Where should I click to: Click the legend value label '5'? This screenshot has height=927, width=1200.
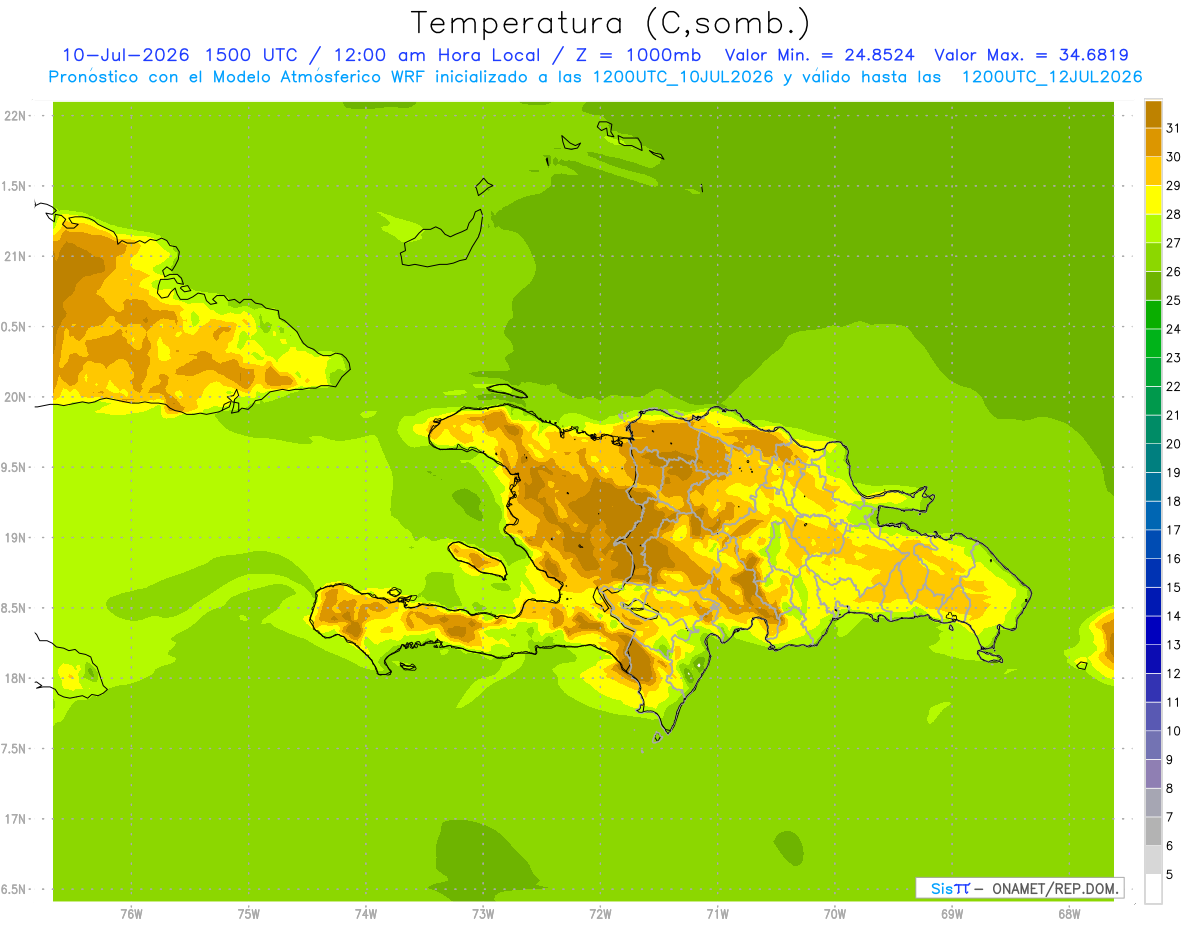[1170, 874]
